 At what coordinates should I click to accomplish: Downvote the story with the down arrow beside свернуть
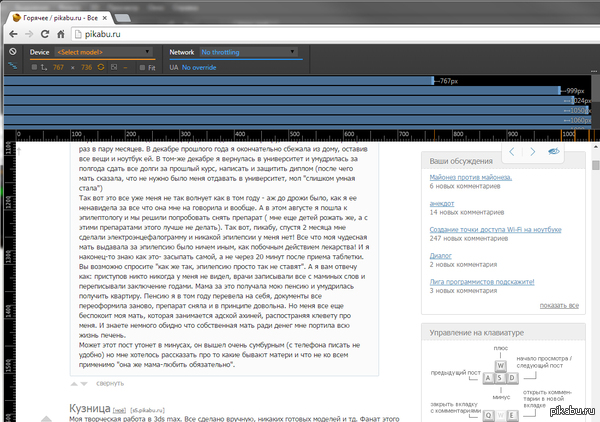pos(84,383)
